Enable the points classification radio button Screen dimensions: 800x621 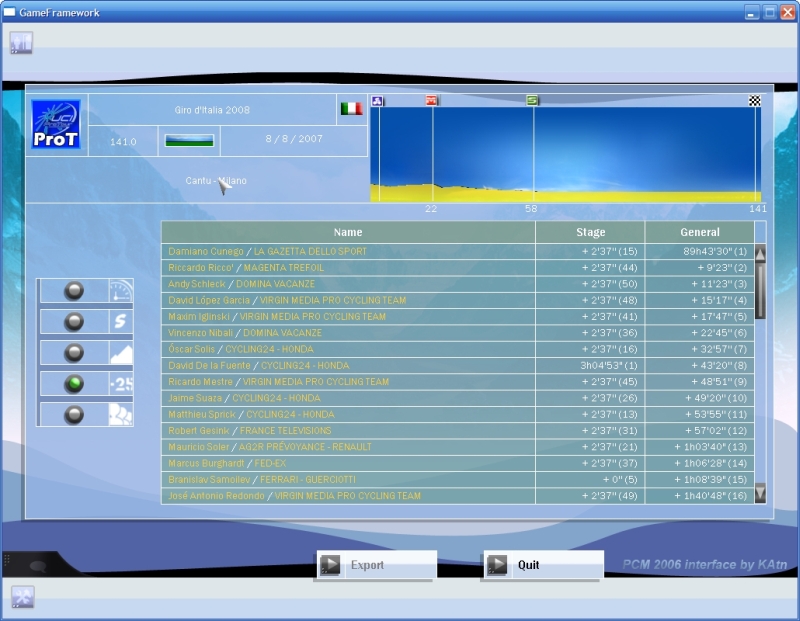coord(73,322)
